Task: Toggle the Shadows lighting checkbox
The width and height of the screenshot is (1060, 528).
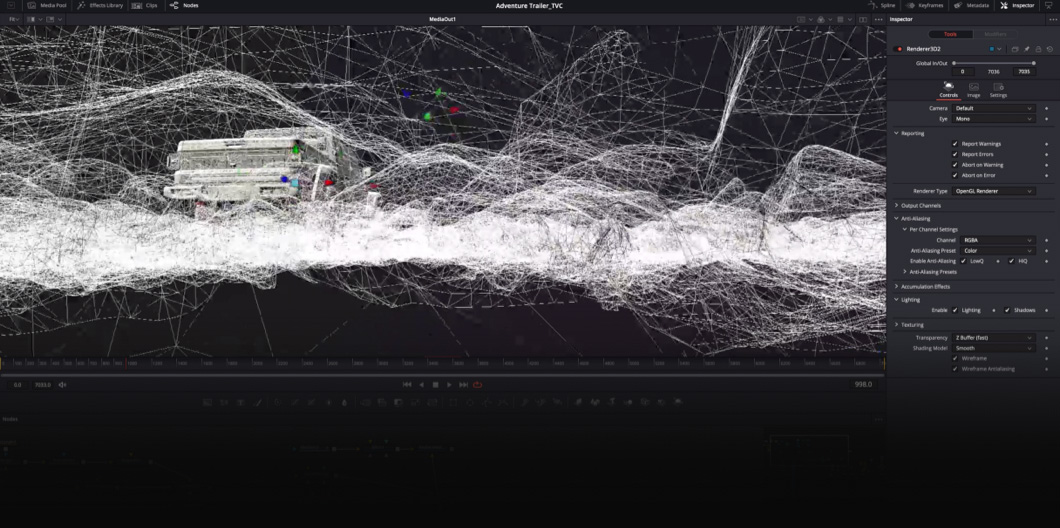Action: tap(1007, 310)
